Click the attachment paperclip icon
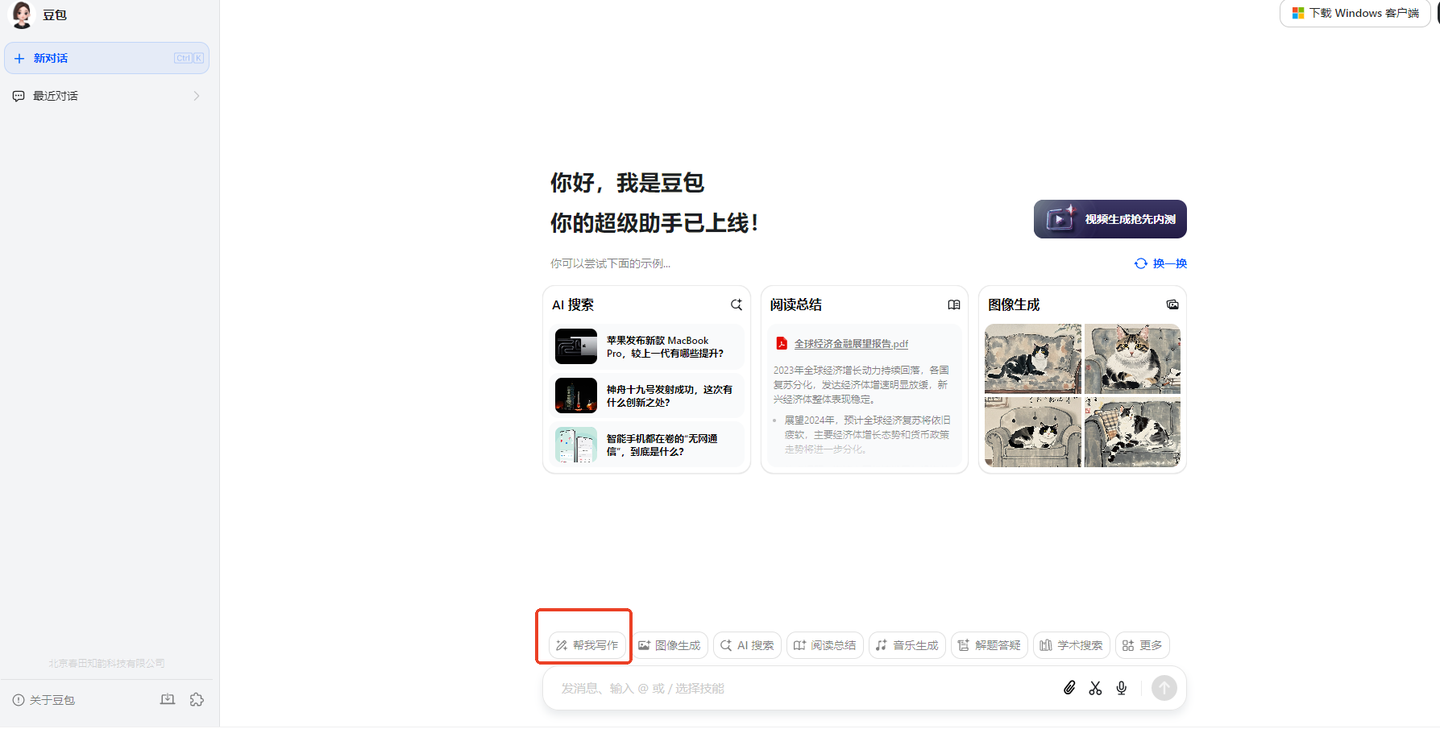The image size is (1440, 729). (1069, 688)
